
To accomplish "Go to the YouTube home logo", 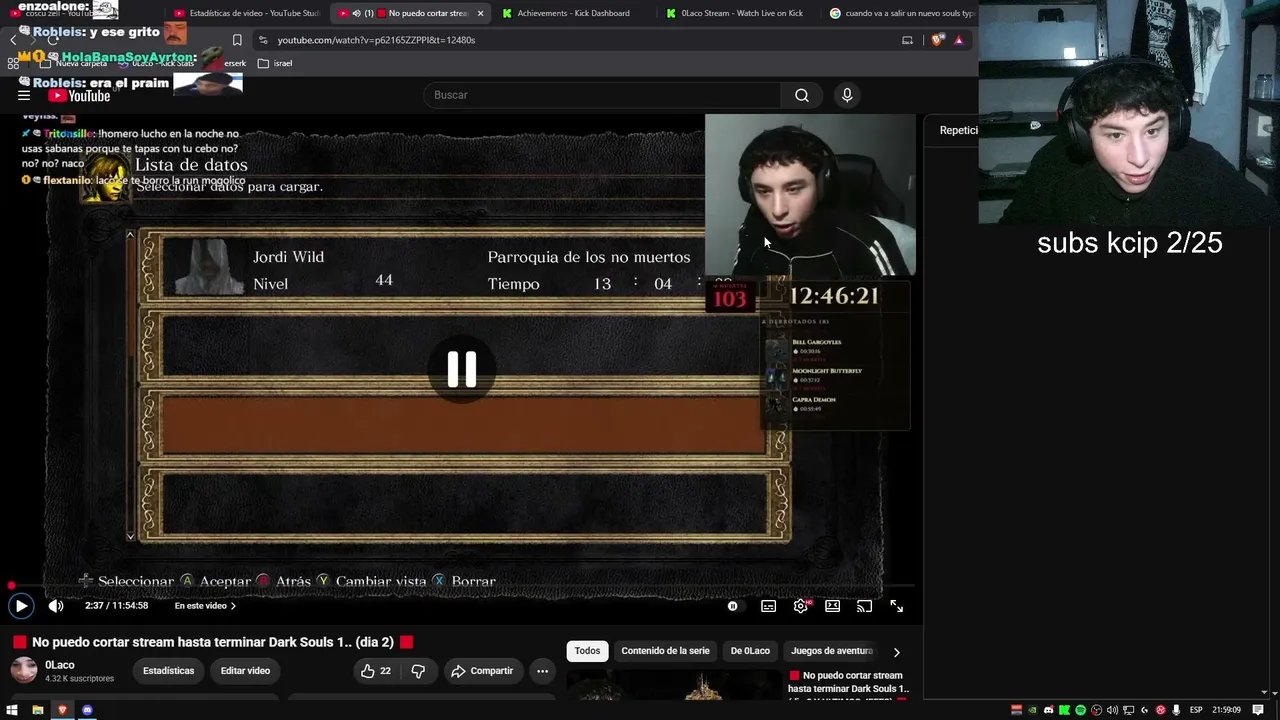I will (x=79, y=96).
